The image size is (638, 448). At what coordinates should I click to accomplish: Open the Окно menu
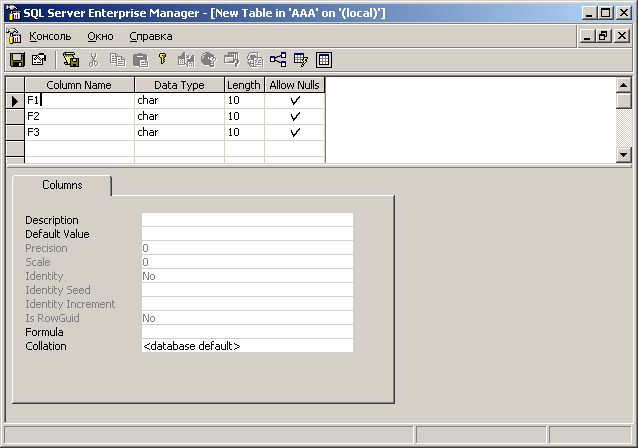pos(101,37)
